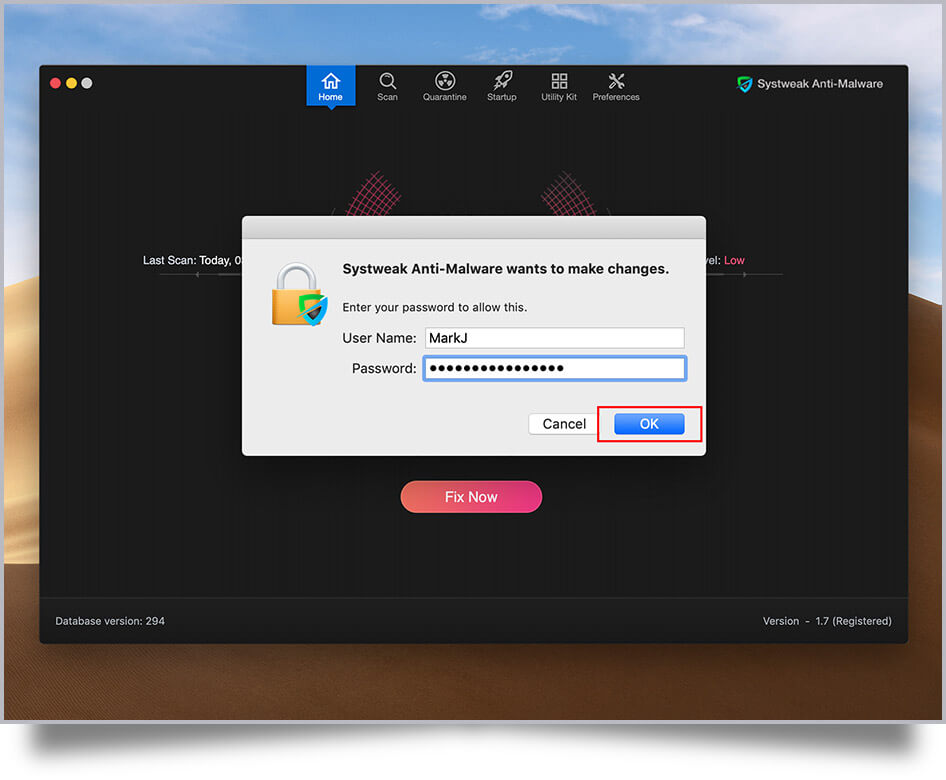Confirm the password dialog with OK
The height and width of the screenshot is (780, 946).
pos(649,424)
